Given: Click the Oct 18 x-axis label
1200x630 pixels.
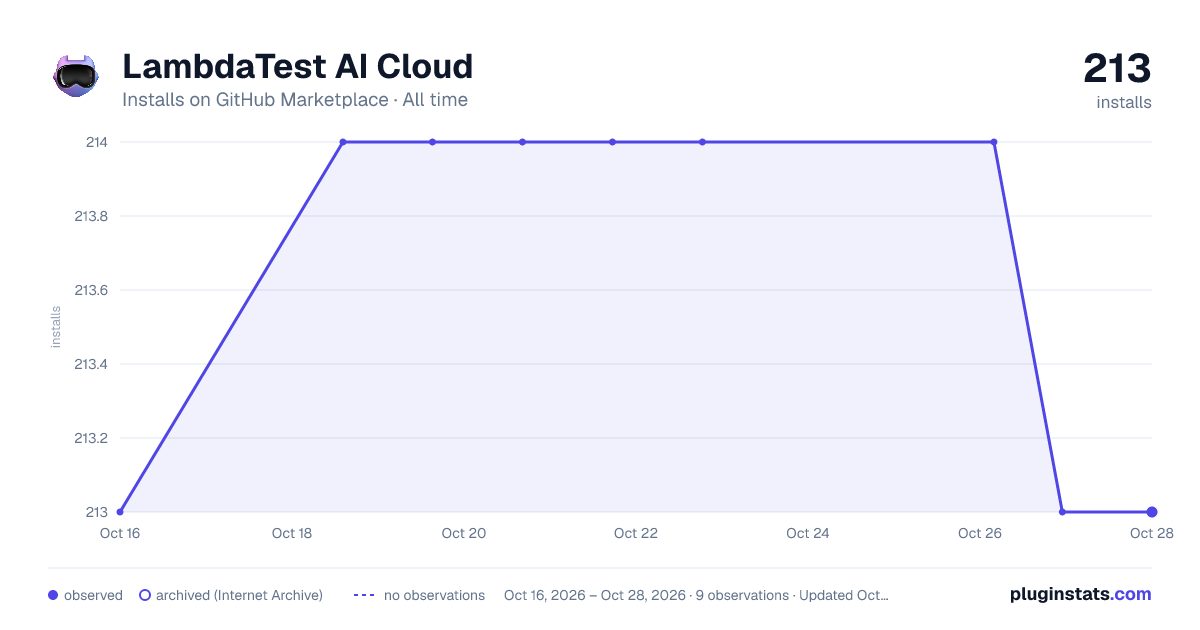Looking at the screenshot, I should (292, 533).
